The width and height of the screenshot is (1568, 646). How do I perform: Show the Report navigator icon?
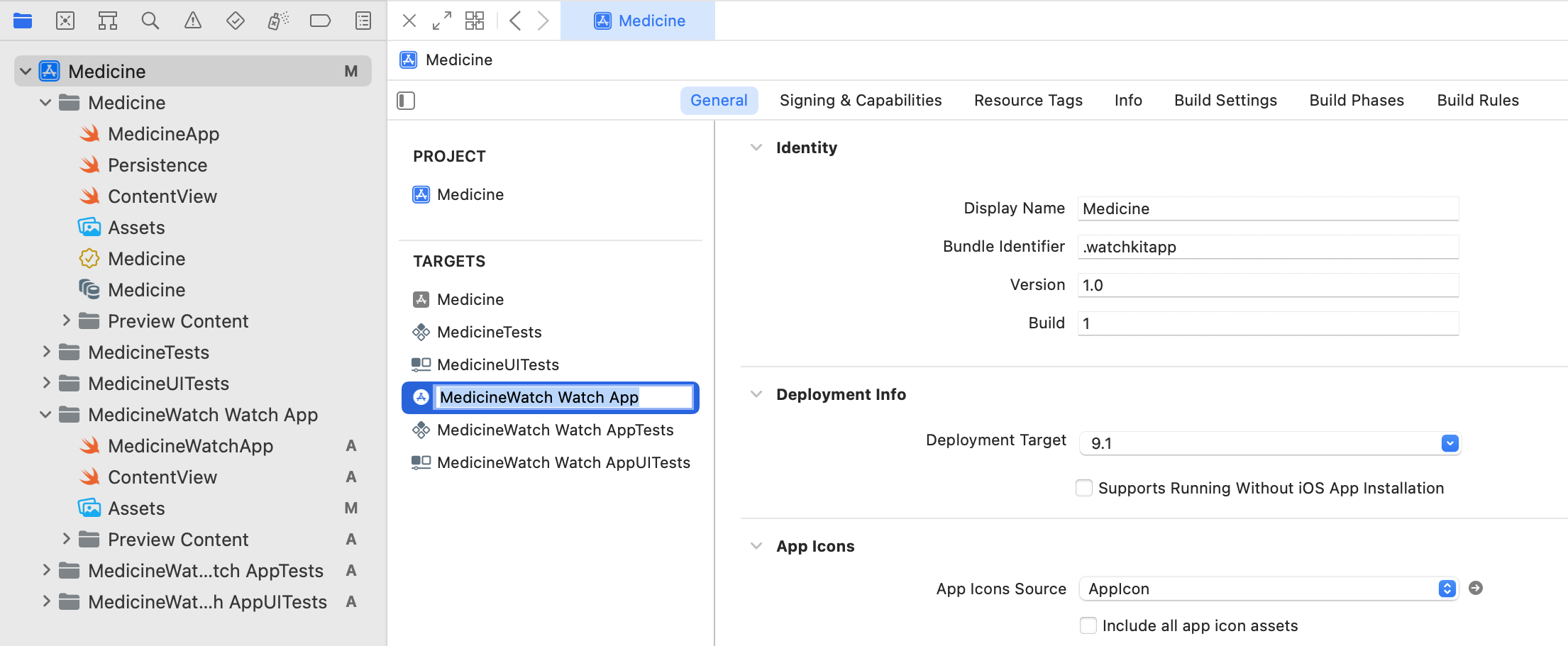pos(363,21)
